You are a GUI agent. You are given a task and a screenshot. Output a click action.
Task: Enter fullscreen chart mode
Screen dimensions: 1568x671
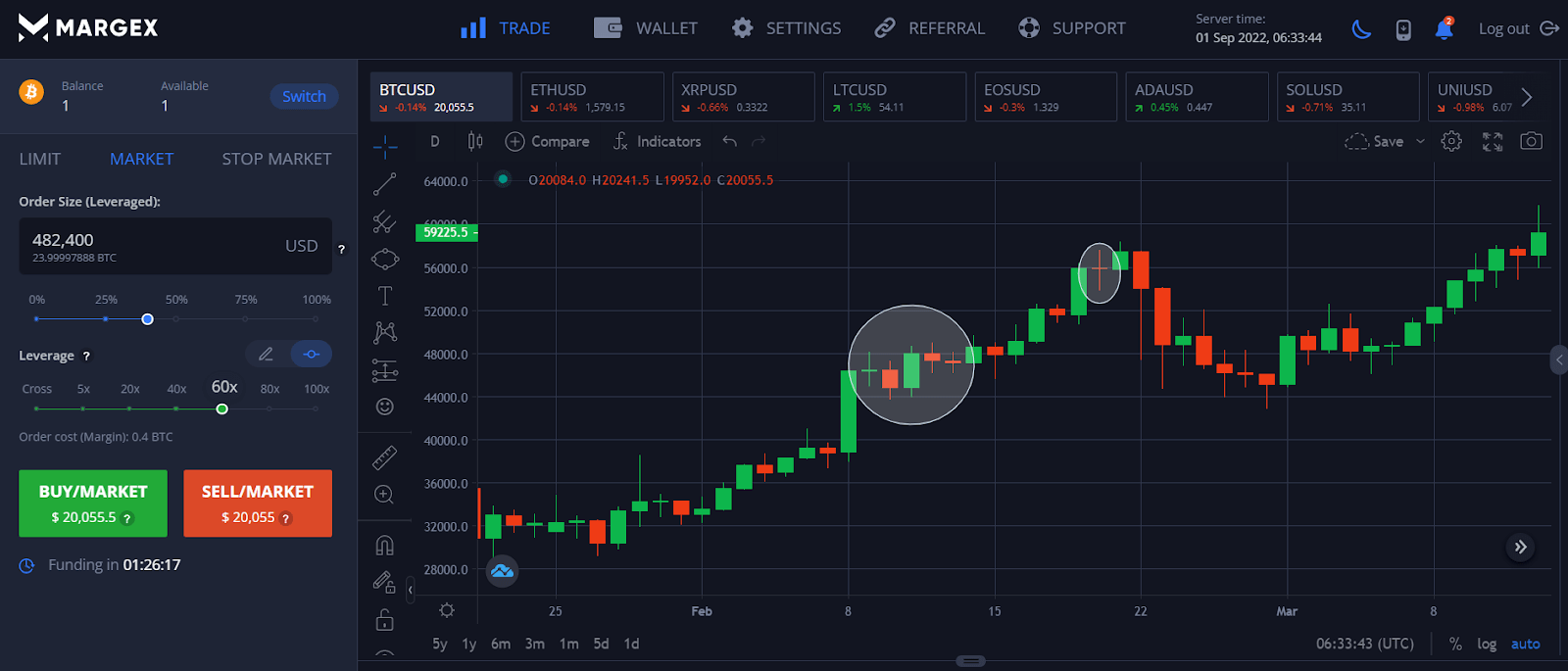click(1492, 141)
